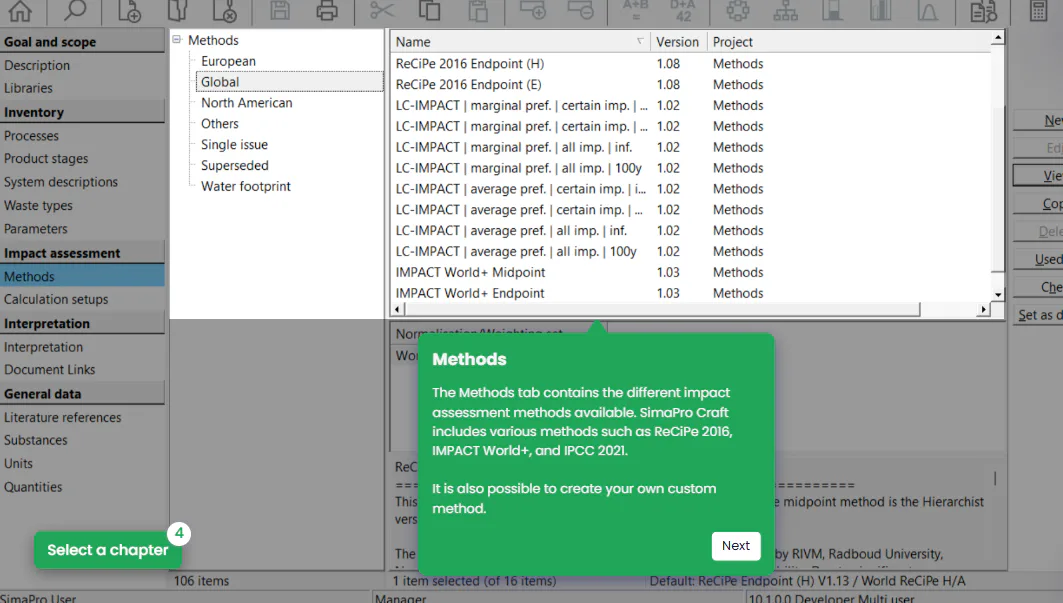Click the horizontal scroll right arrow
Viewport: 1063px width, 603px height.
(x=983, y=309)
